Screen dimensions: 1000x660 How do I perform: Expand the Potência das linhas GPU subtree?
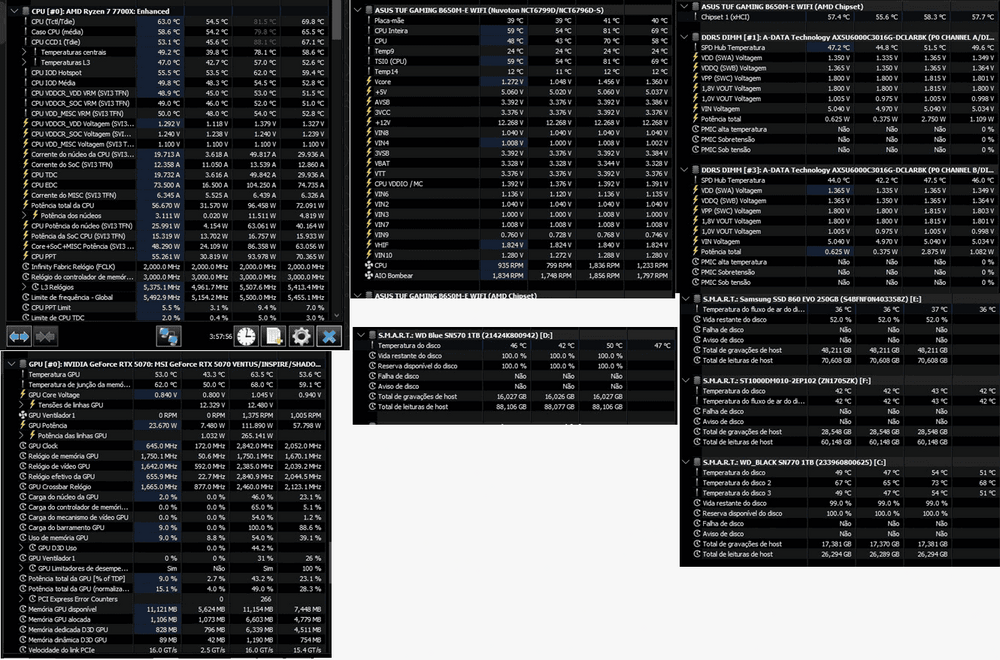[x=22, y=436]
